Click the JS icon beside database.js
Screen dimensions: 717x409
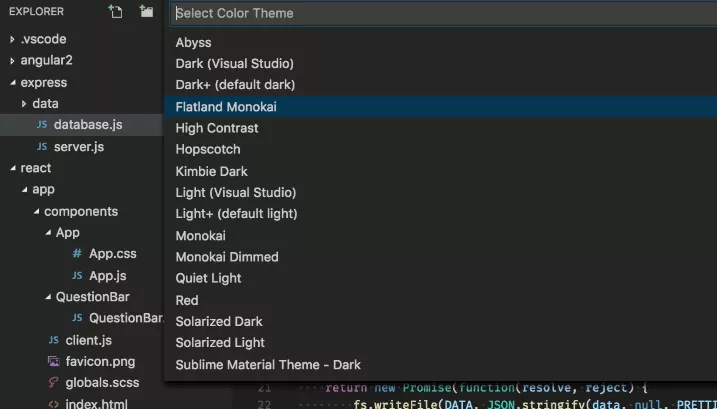point(42,124)
